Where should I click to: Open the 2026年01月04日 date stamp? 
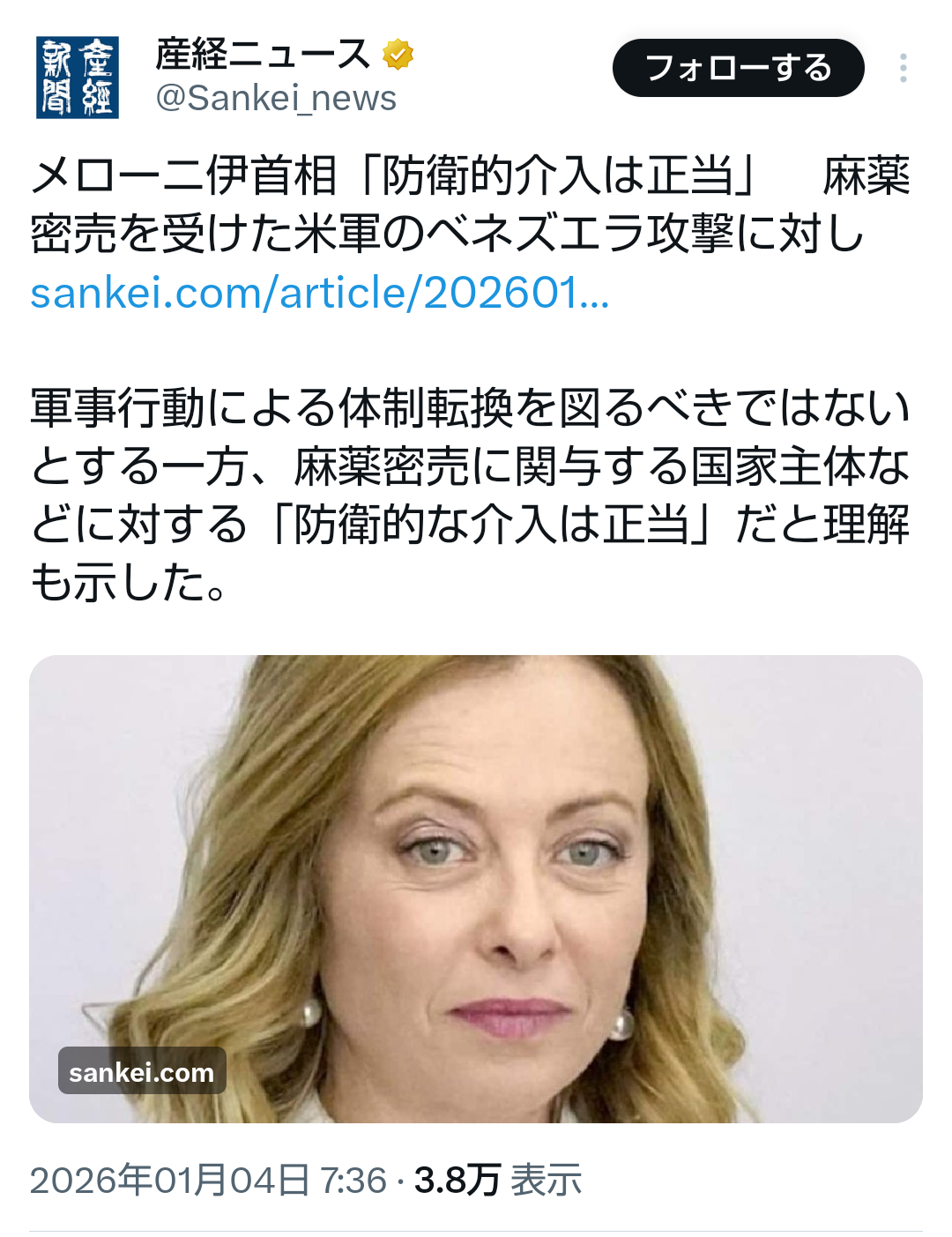click(x=170, y=1180)
